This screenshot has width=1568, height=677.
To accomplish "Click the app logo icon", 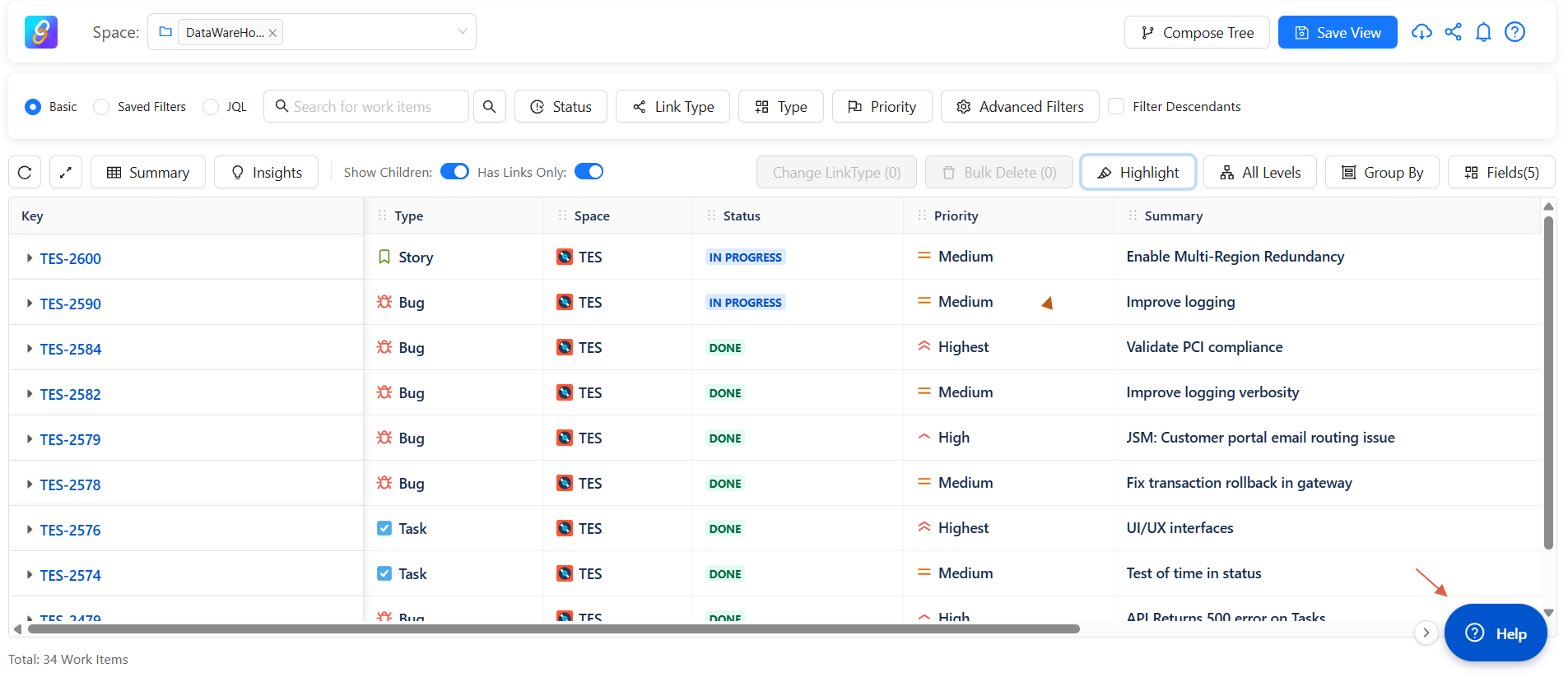I will point(41,32).
